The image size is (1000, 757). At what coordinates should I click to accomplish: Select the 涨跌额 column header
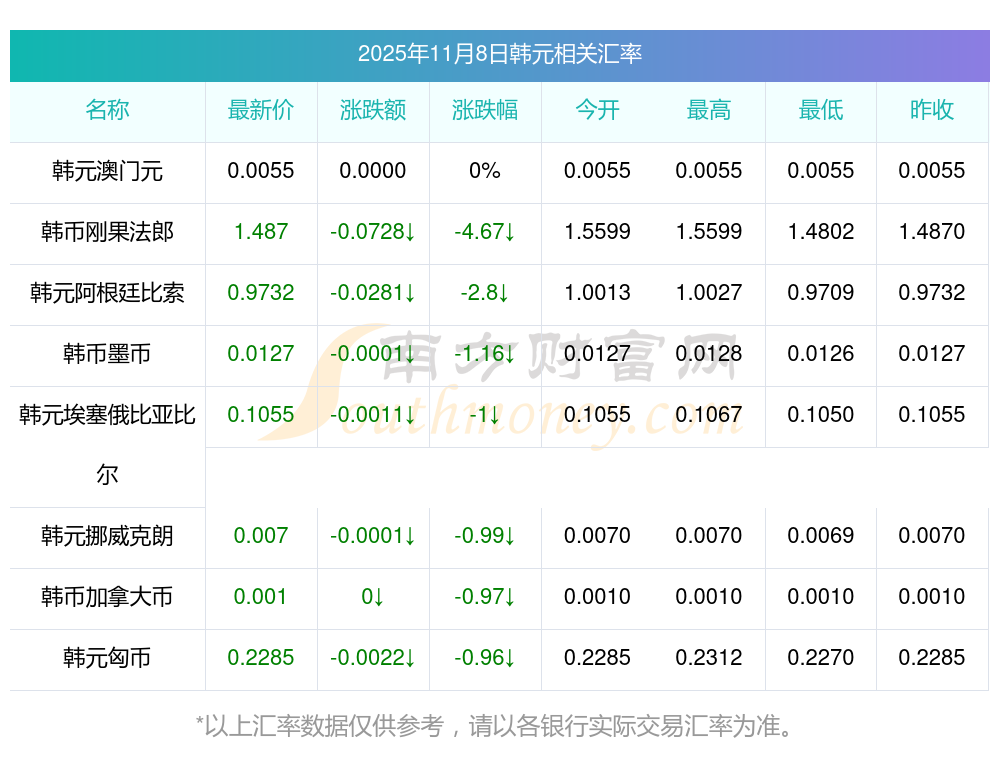(373, 110)
